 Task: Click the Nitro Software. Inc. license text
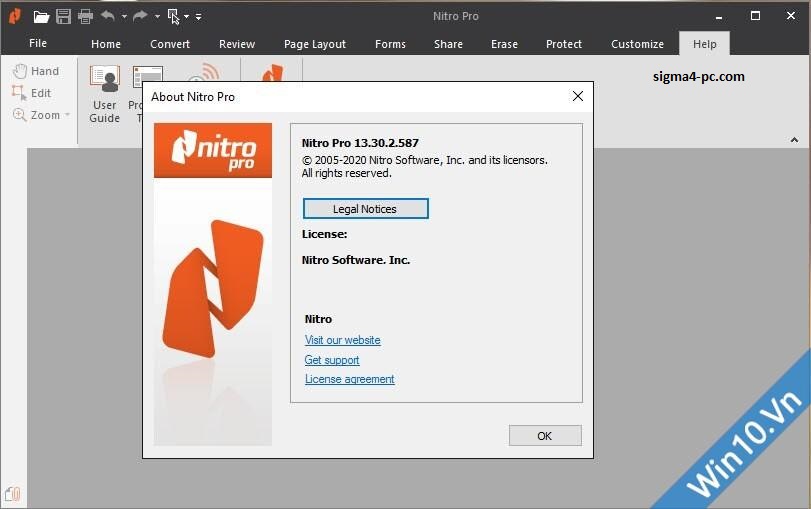356,260
